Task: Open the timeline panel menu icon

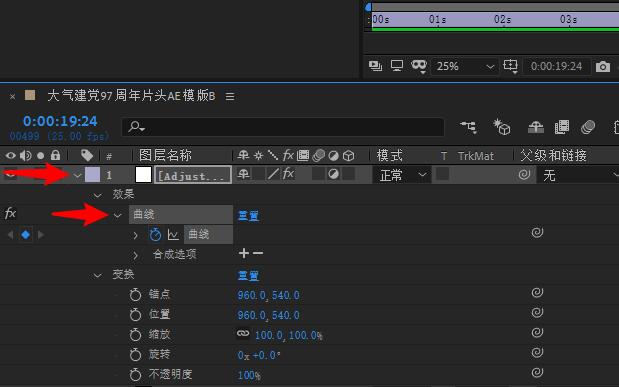Action: 230,96
